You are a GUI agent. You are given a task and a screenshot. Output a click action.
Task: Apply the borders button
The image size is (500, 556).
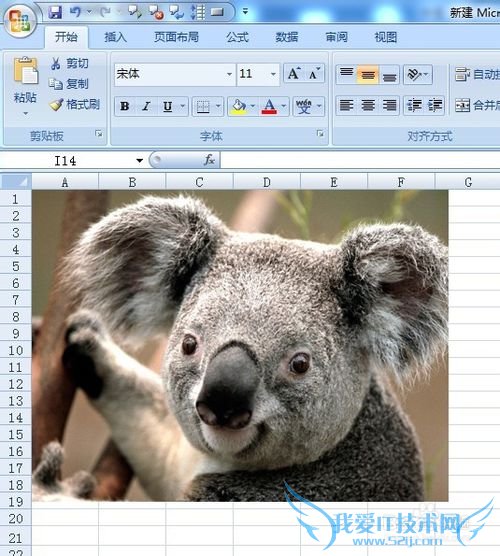tap(203, 106)
